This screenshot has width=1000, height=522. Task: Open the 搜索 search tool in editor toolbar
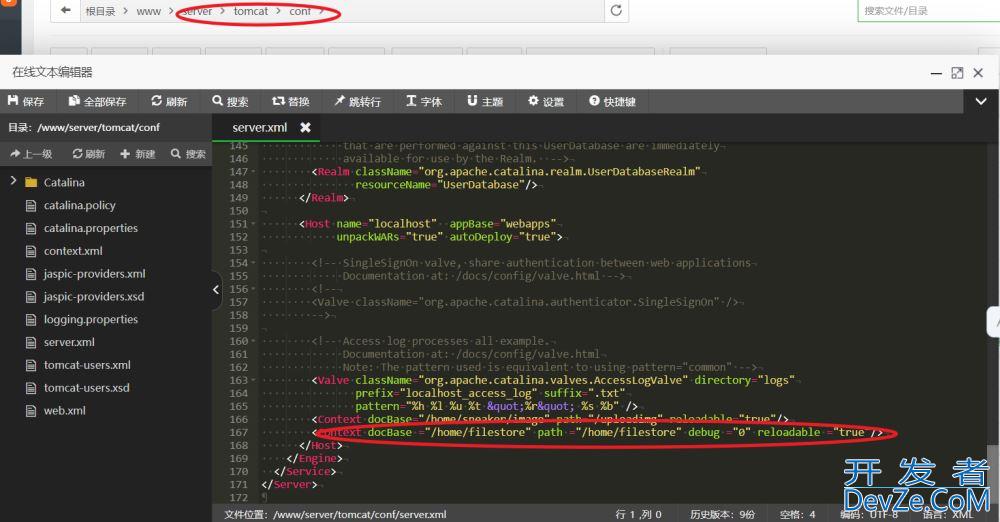coord(230,101)
